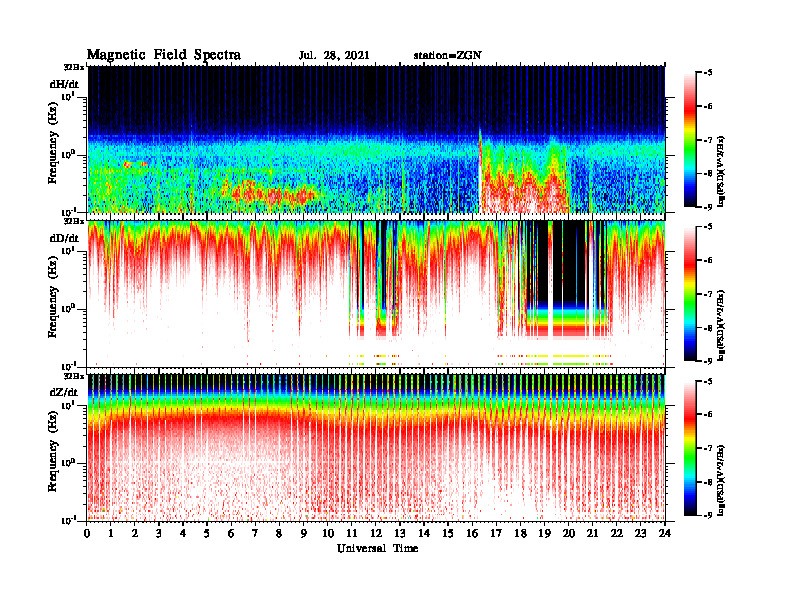This screenshot has height=612, width=792.
Task: Click the 32Hz tick label of the dZ/dt panel
Action: tap(74, 376)
